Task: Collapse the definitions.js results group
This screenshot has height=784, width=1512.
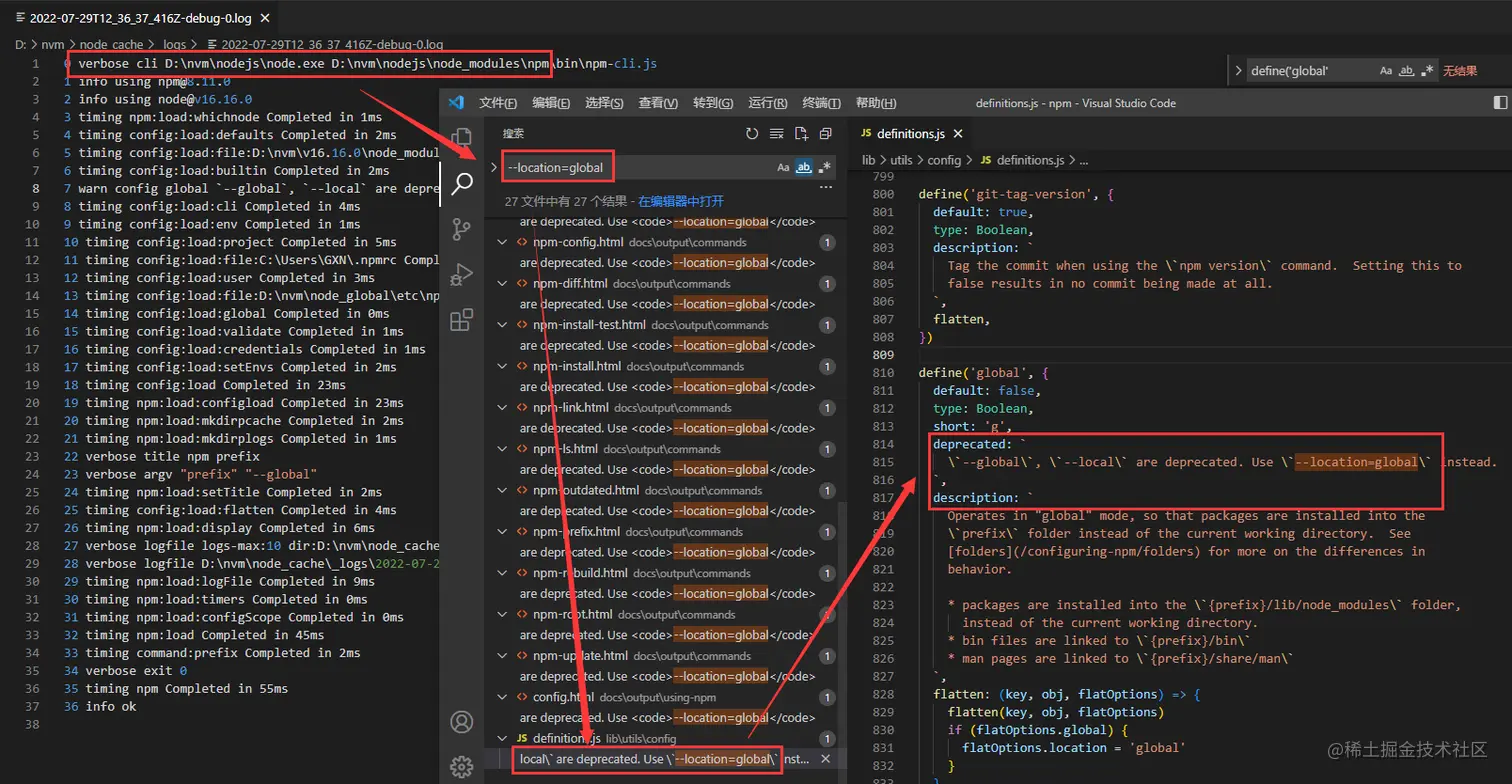Action: click(503, 738)
